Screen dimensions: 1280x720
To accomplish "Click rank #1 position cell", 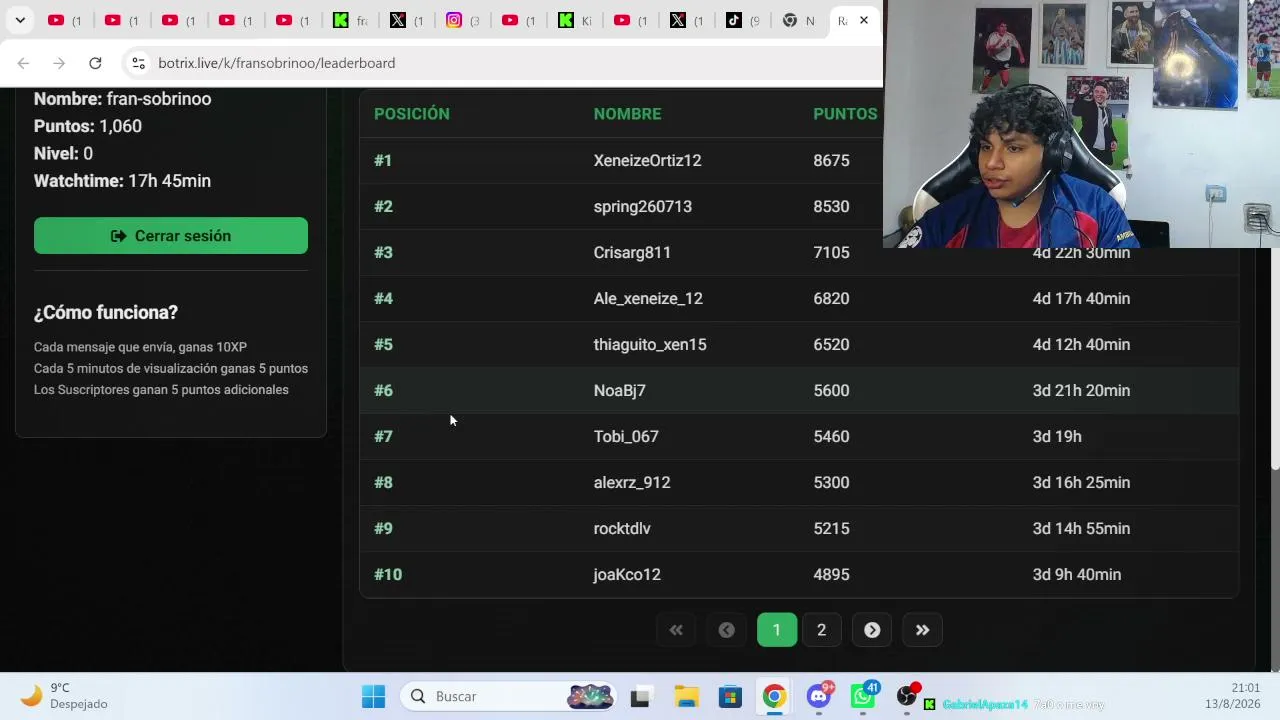I will pos(383,160).
